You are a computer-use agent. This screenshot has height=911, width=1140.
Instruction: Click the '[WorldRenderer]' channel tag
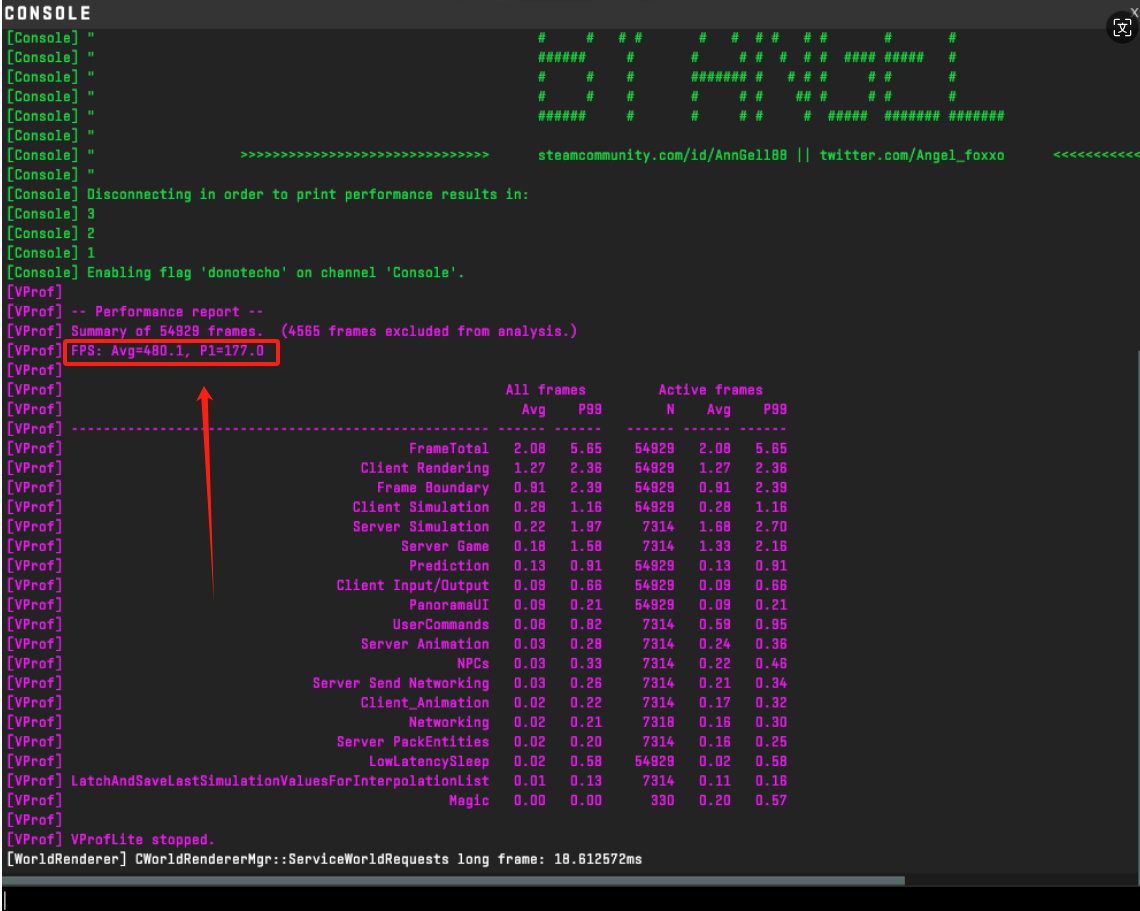[x=67, y=859]
